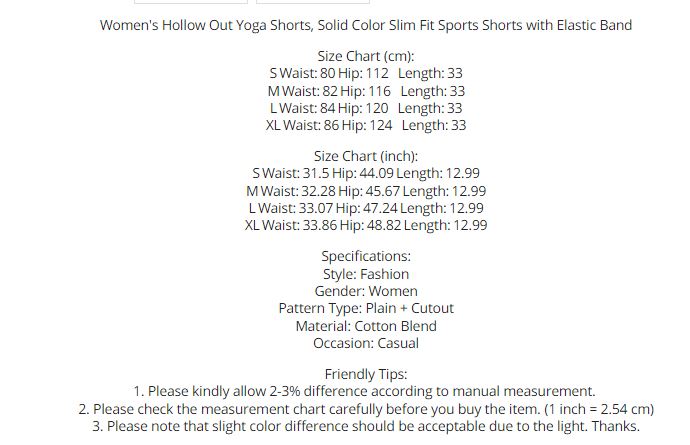
Task: Click the 'Specifications:' heading
Action: [x=365, y=256]
